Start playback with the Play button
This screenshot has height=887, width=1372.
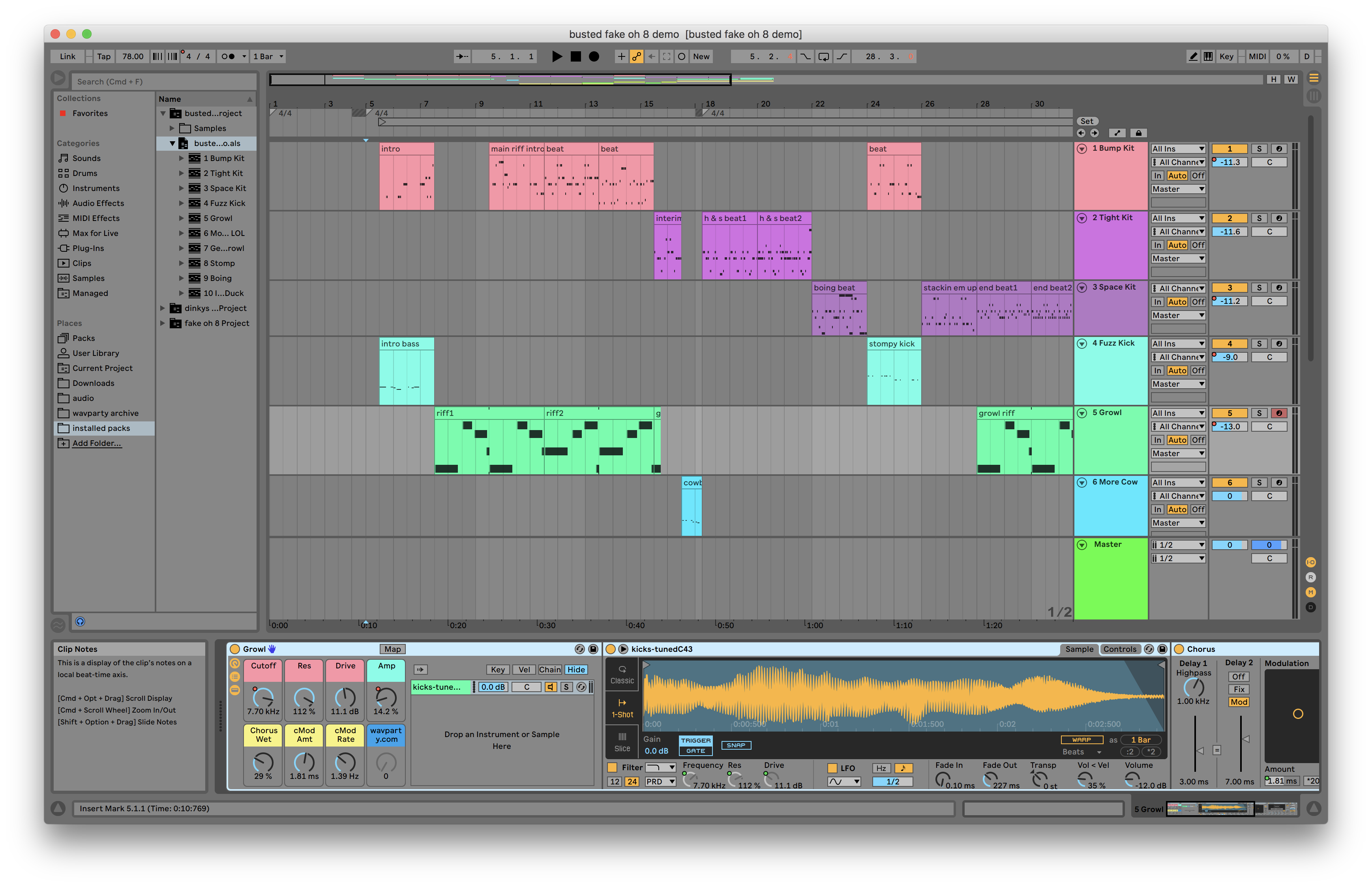click(557, 56)
